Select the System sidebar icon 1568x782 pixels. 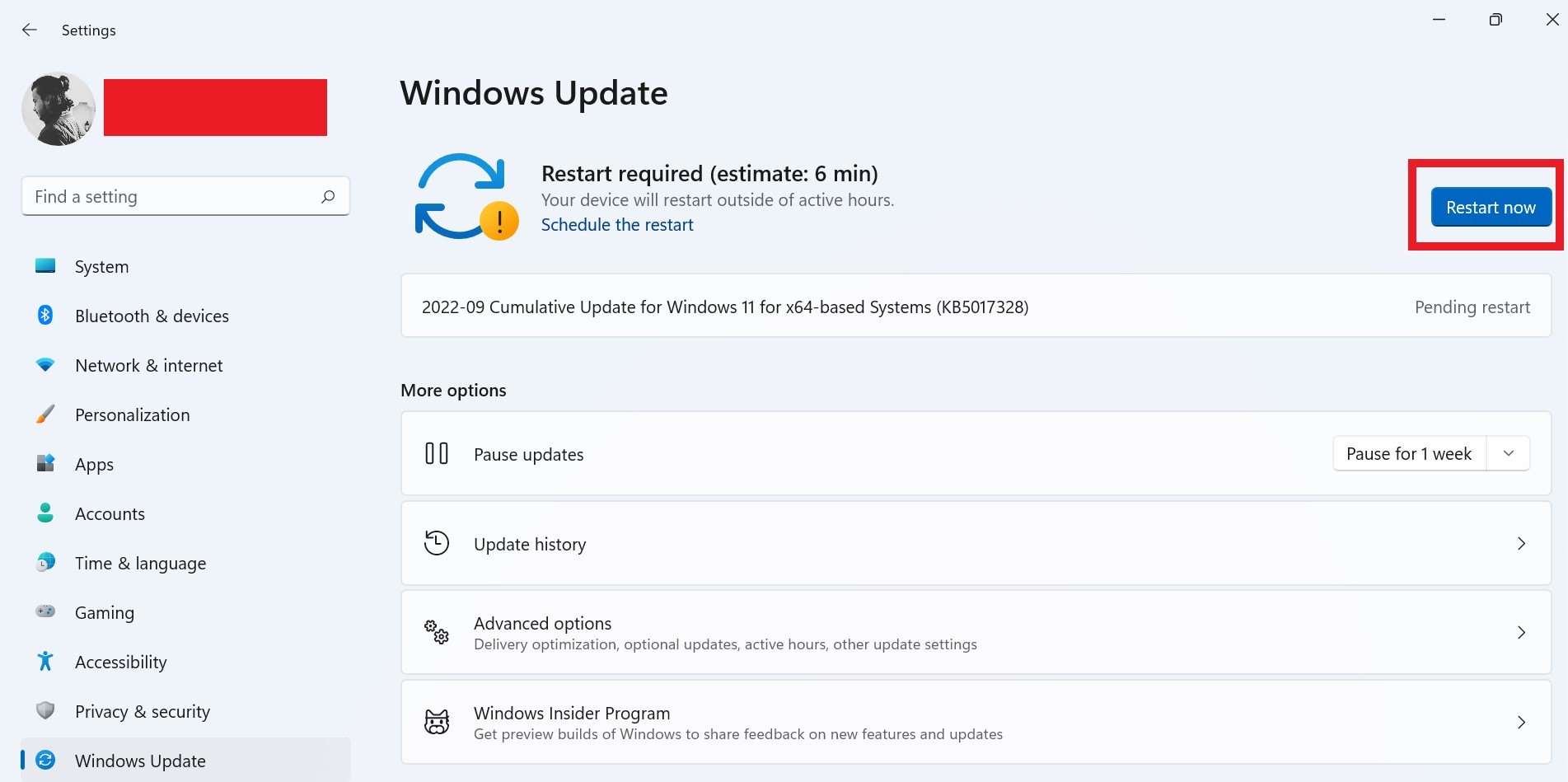pos(44,266)
